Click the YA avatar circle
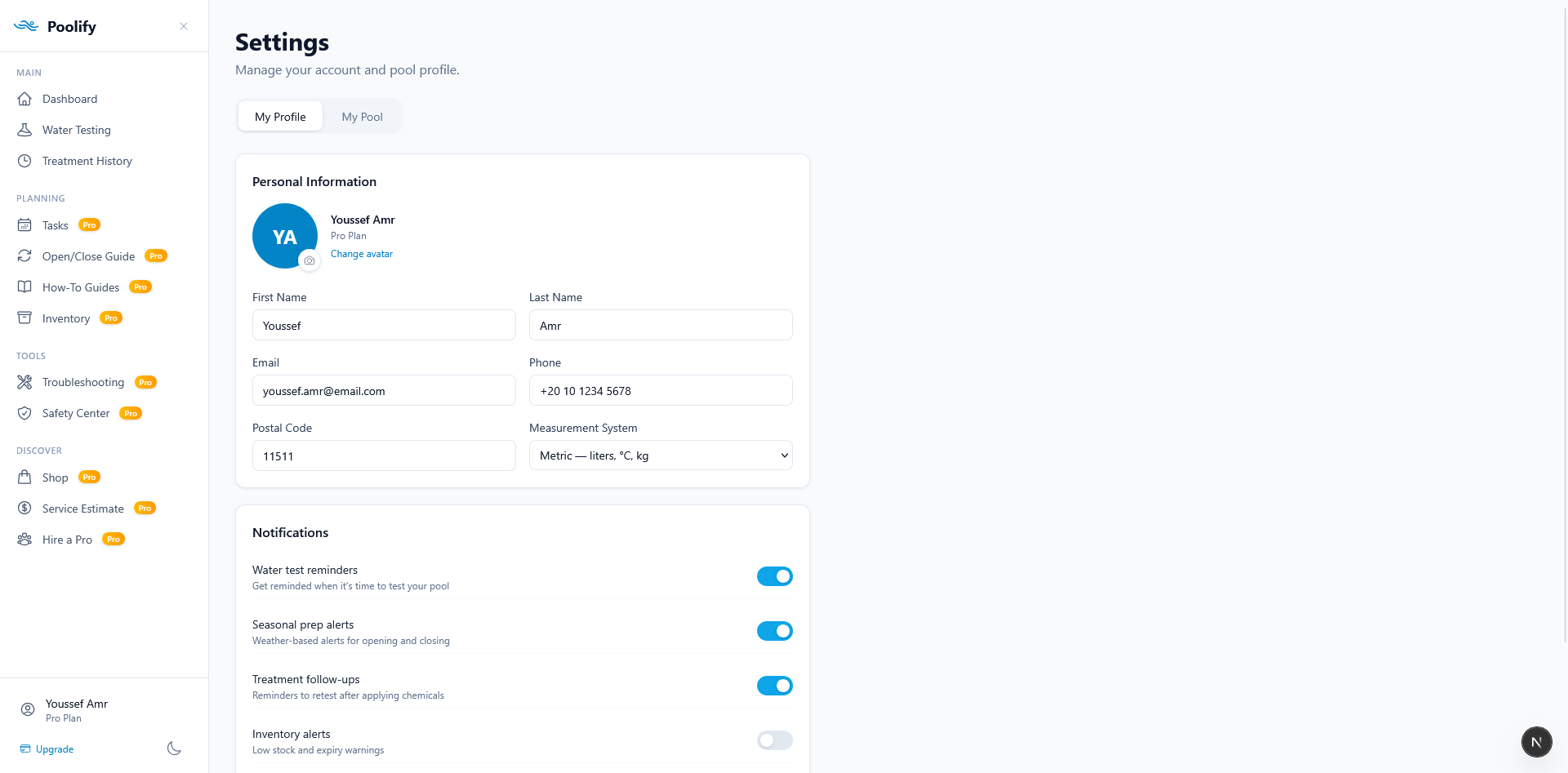The width and height of the screenshot is (1568, 773). click(x=285, y=236)
